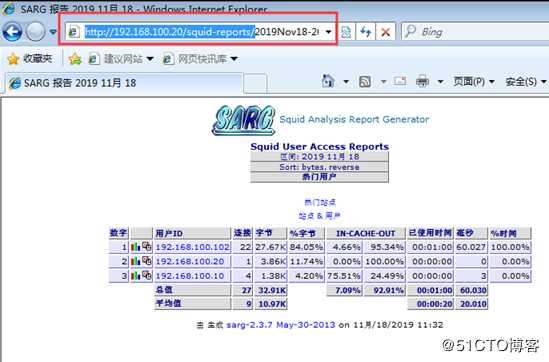
Task: Click the Compatibility View page icon
Action: tap(346, 32)
